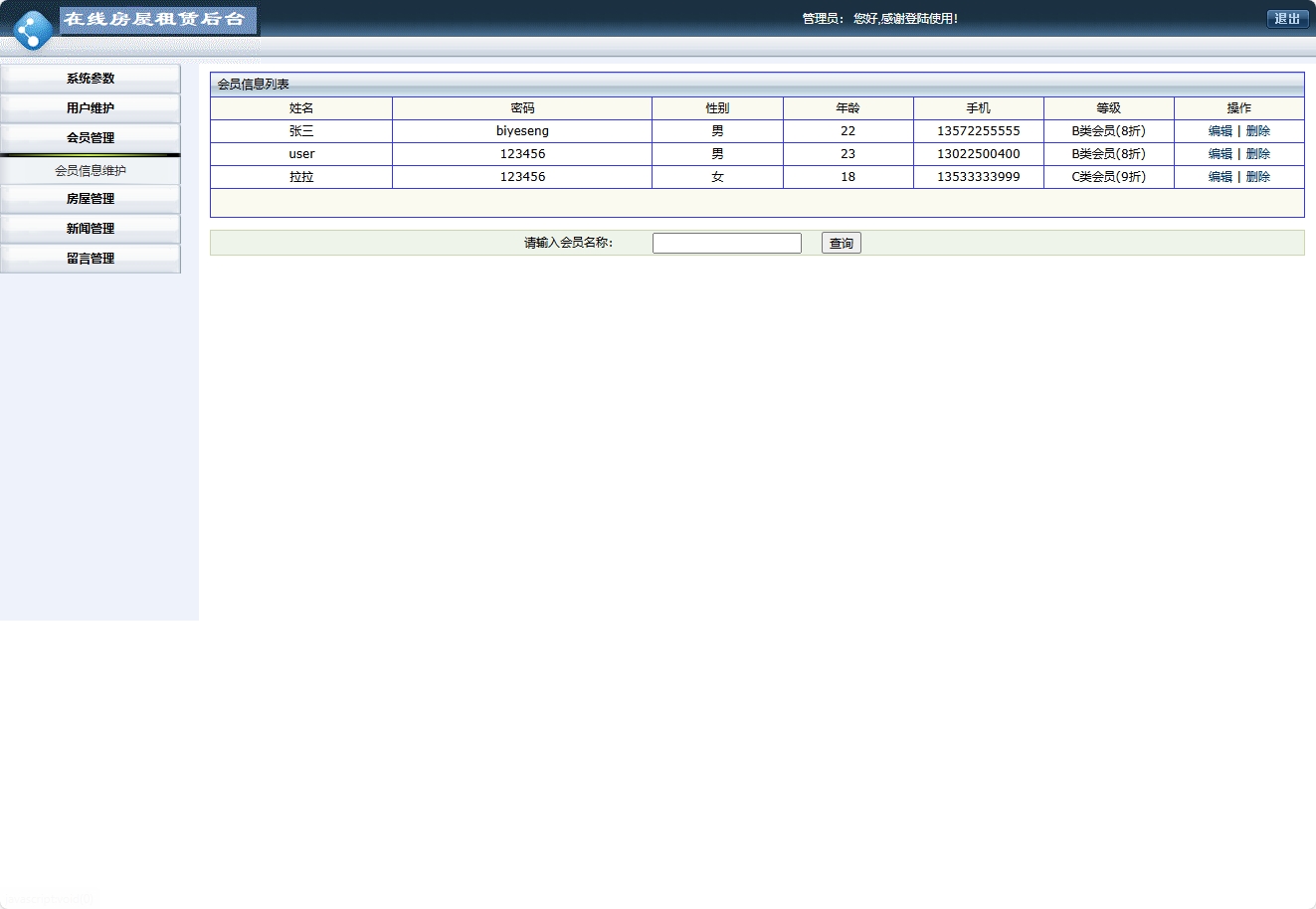Select the name cell 拉拉
The width and height of the screenshot is (1316, 909).
coord(301,177)
